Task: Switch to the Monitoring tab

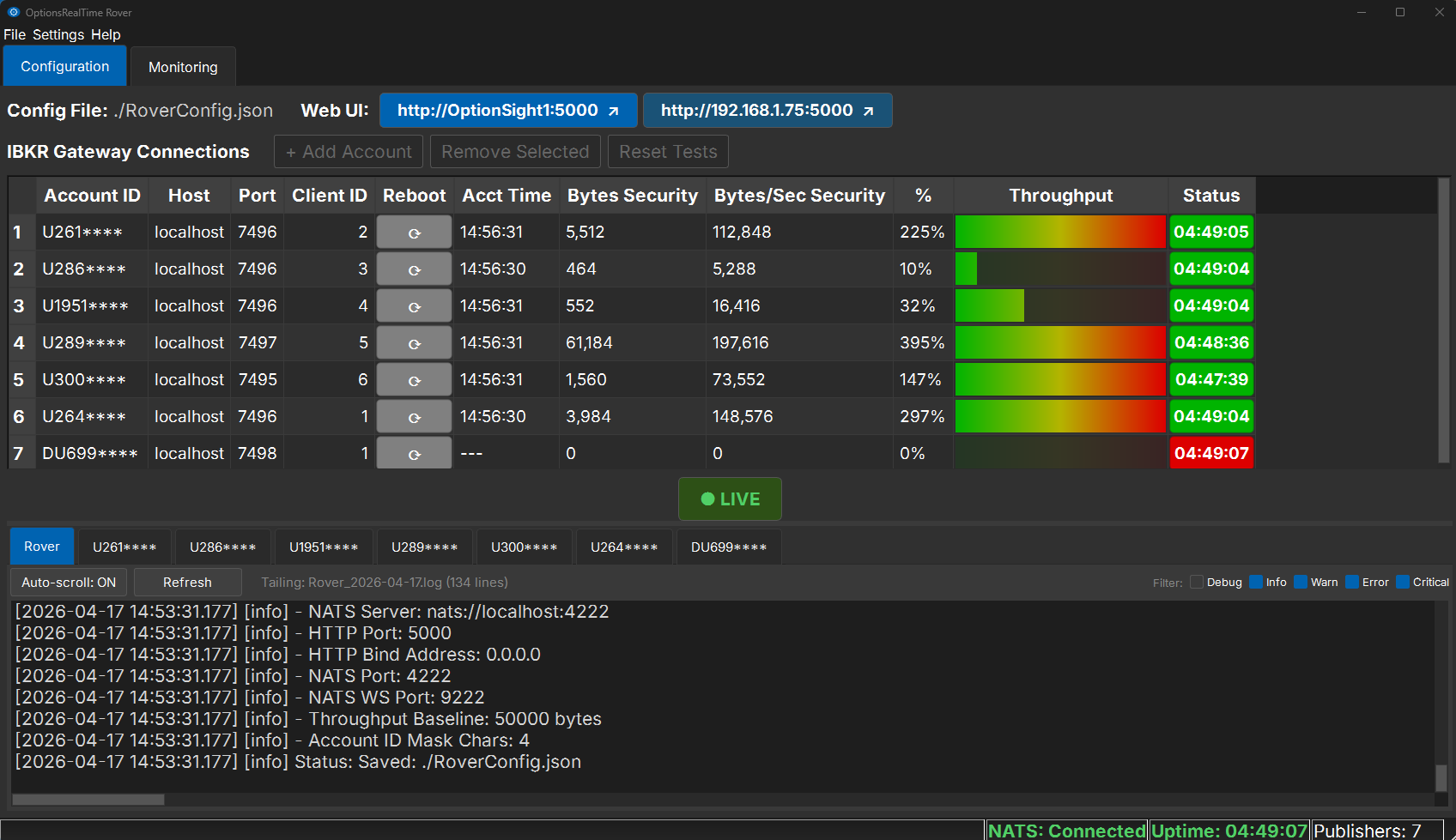Action: point(183,66)
